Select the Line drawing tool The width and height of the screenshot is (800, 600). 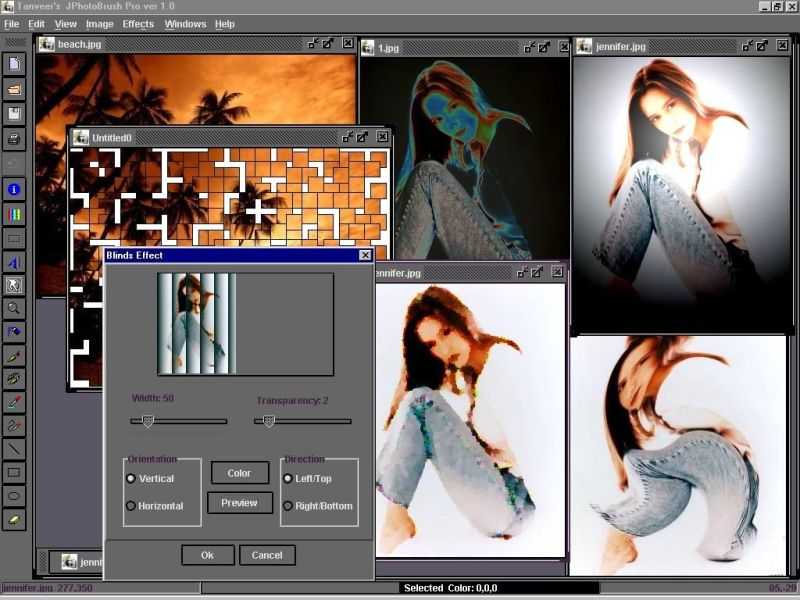[x=14, y=449]
